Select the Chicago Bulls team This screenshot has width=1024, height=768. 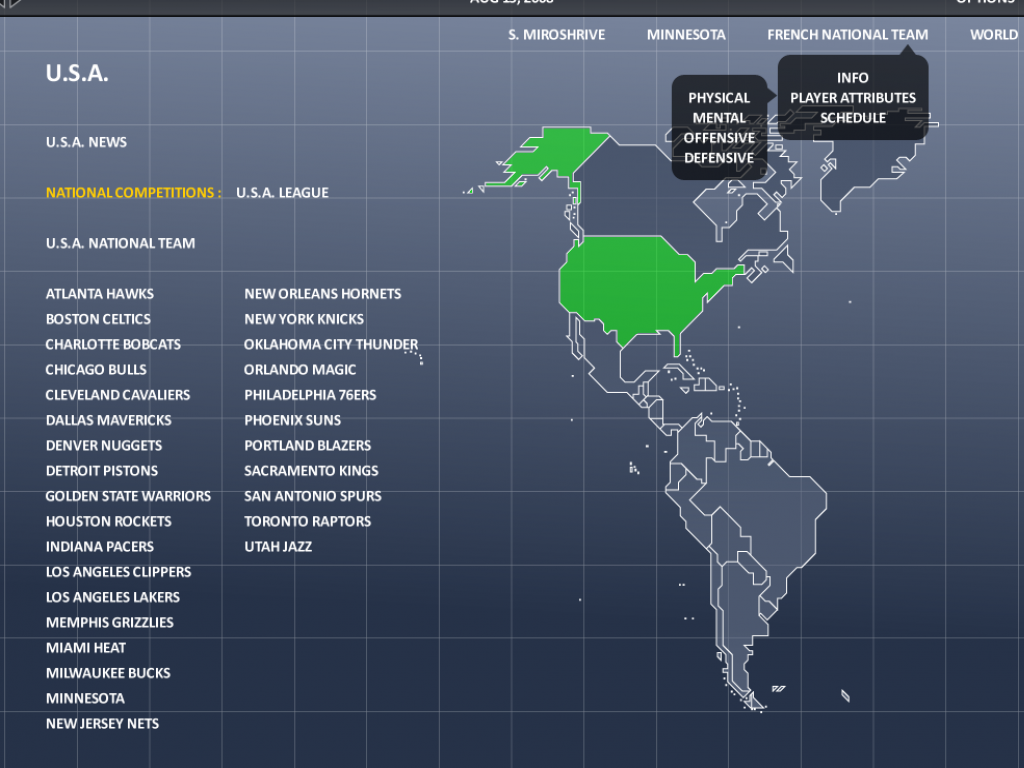tap(96, 370)
